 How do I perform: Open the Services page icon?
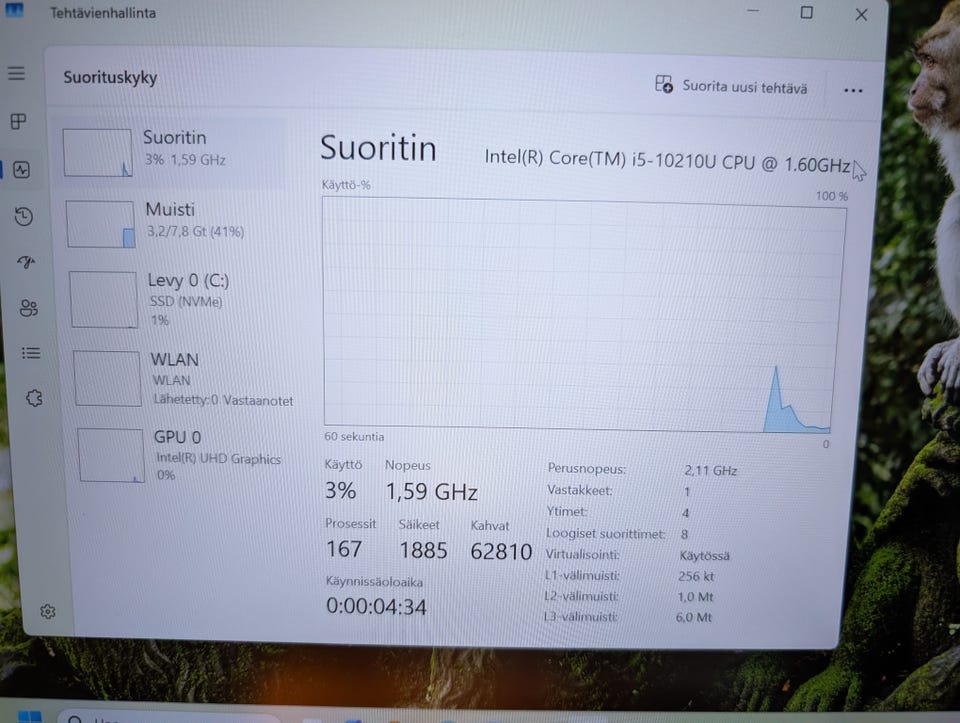34,399
